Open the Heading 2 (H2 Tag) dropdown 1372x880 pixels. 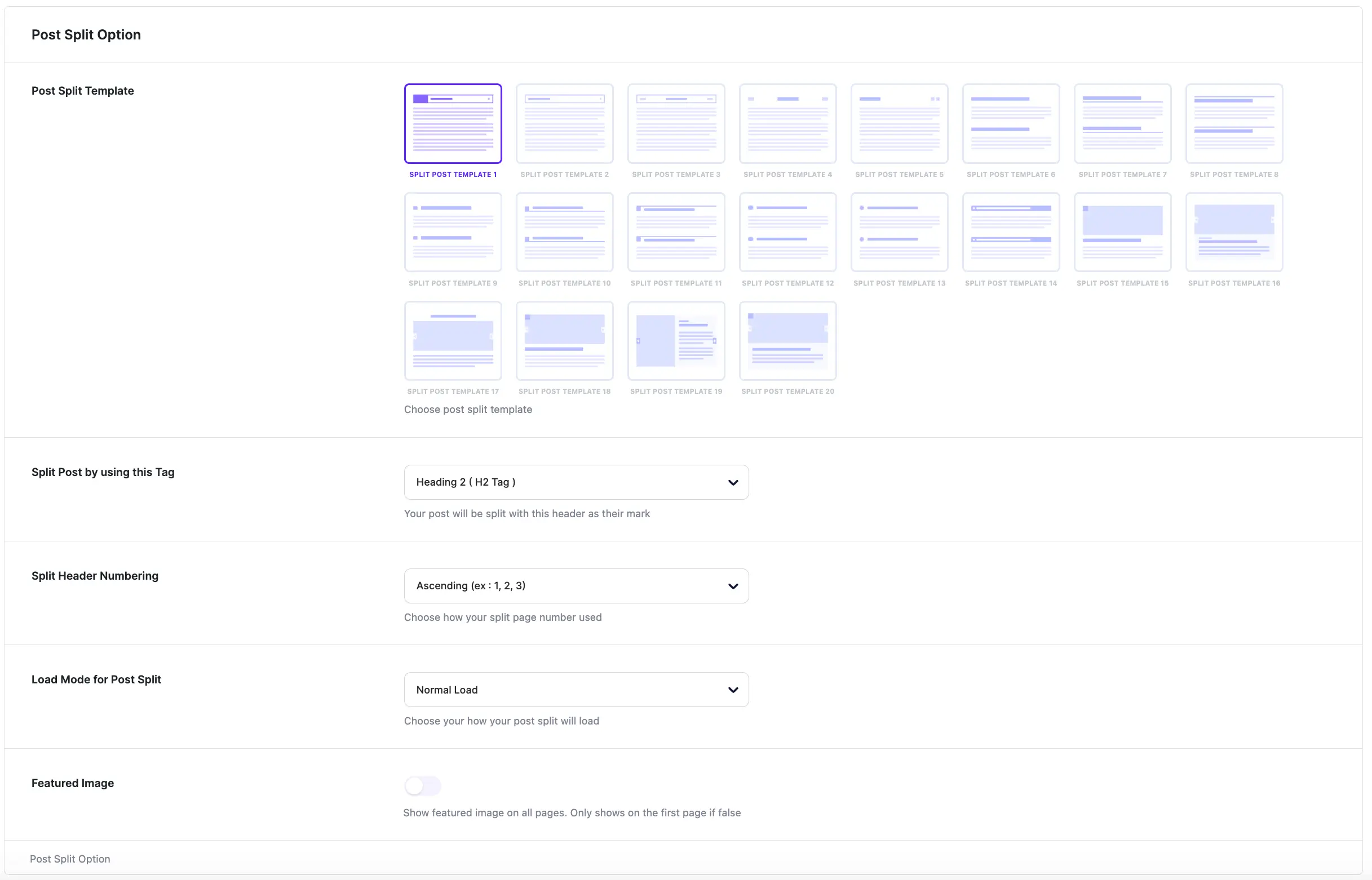coord(576,482)
